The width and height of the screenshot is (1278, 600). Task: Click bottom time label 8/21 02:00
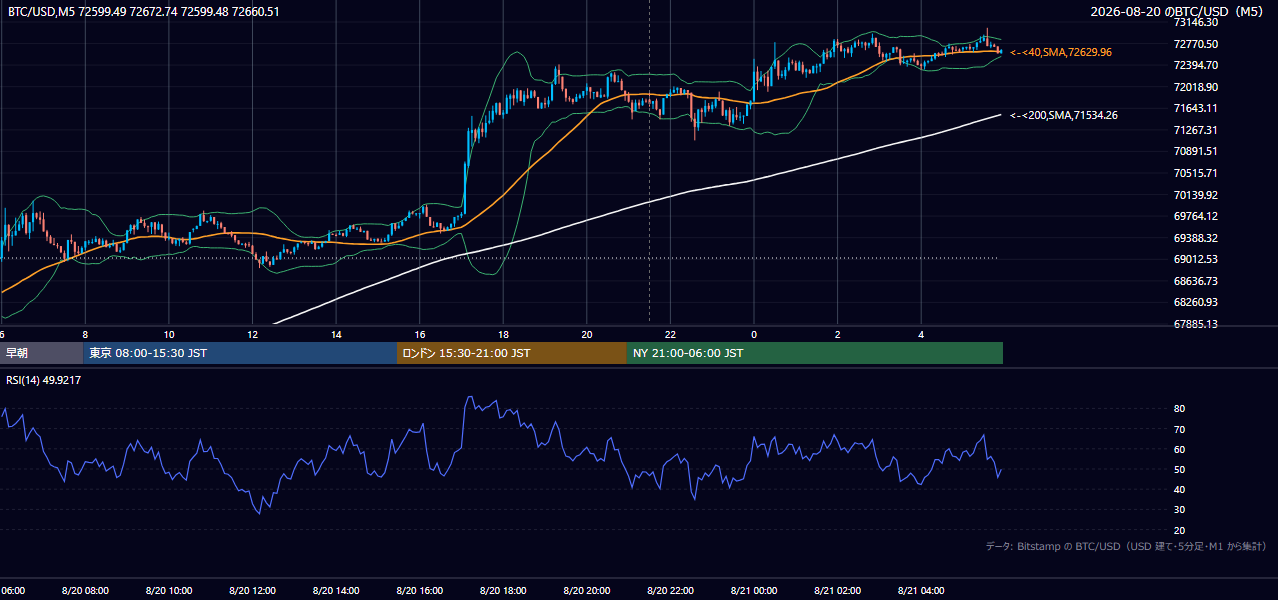point(838,591)
